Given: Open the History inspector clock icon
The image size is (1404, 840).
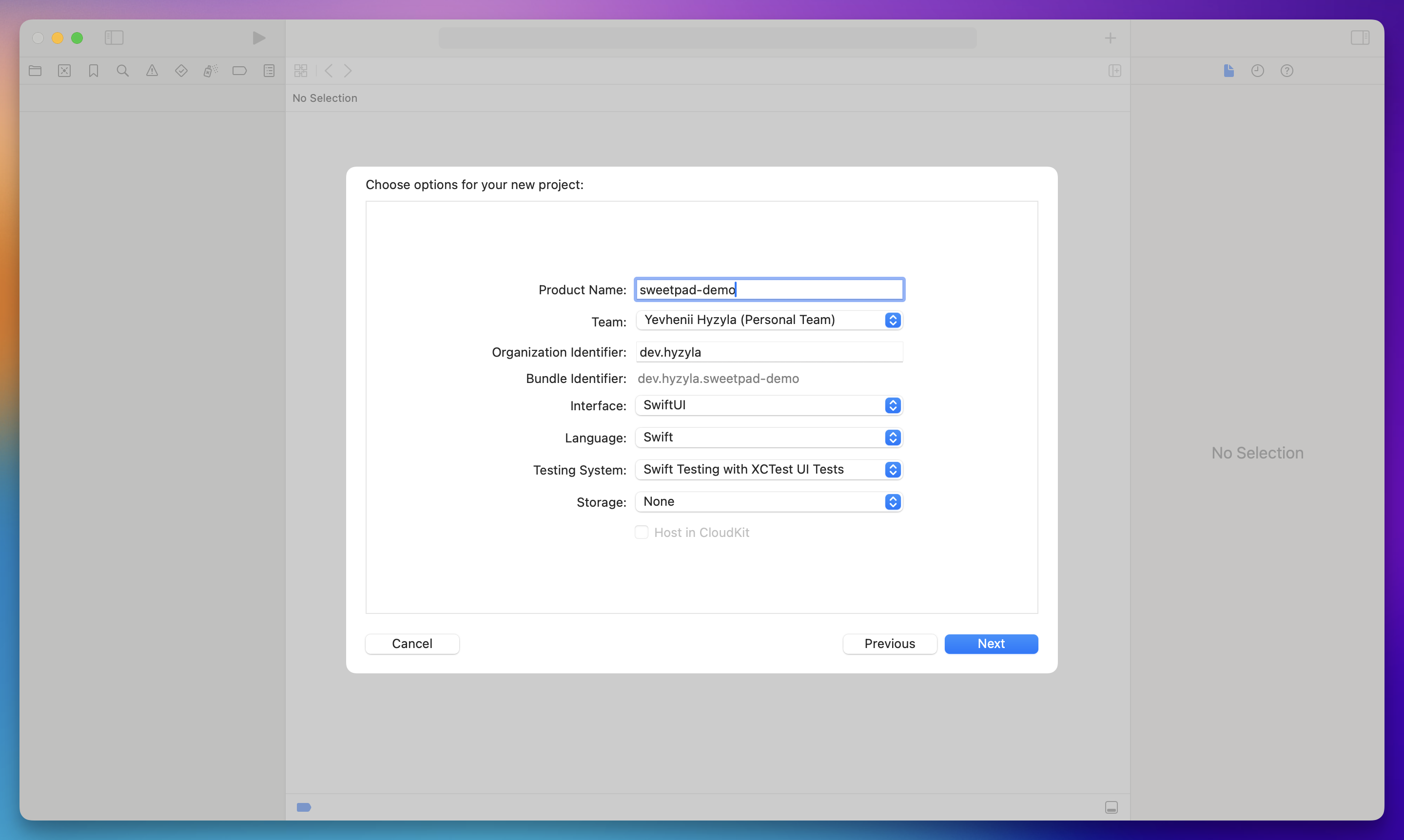Looking at the screenshot, I should point(1257,70).
